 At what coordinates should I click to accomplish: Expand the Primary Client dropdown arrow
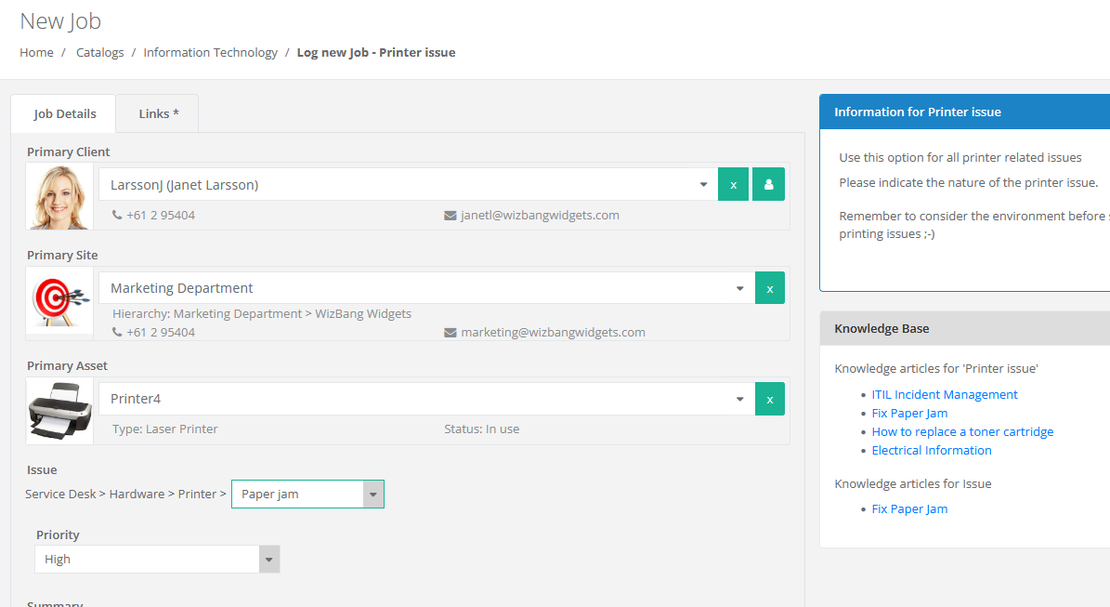pyautogui.click(x=703, y=184)
